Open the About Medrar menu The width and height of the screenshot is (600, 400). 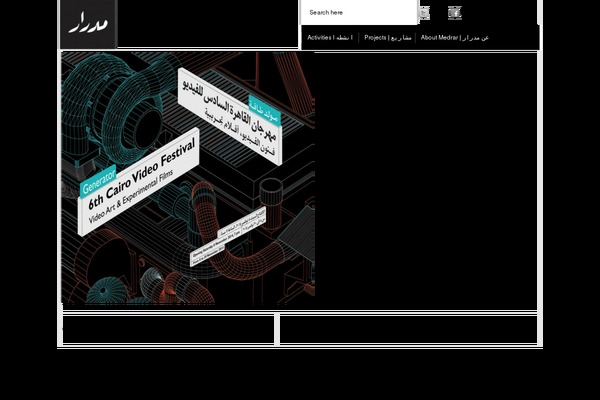pyautogui.click(x=455, y=38)
